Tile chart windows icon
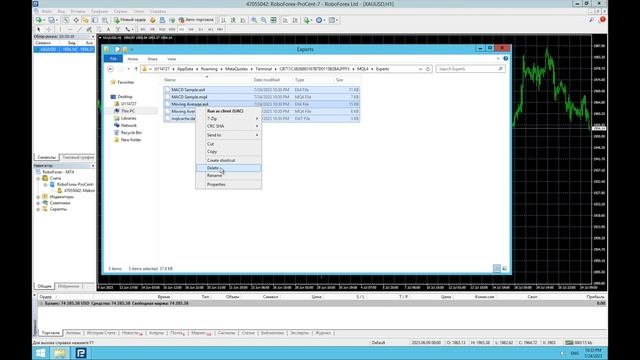Viewport: 640px width, 360px height. 273,20
